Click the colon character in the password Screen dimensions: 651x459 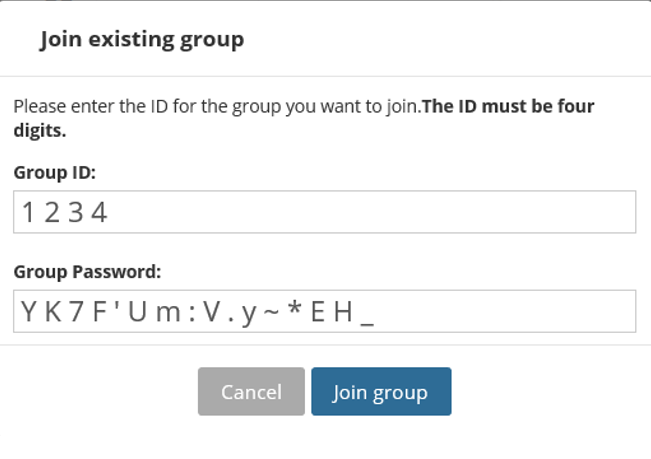click(192, 314)
